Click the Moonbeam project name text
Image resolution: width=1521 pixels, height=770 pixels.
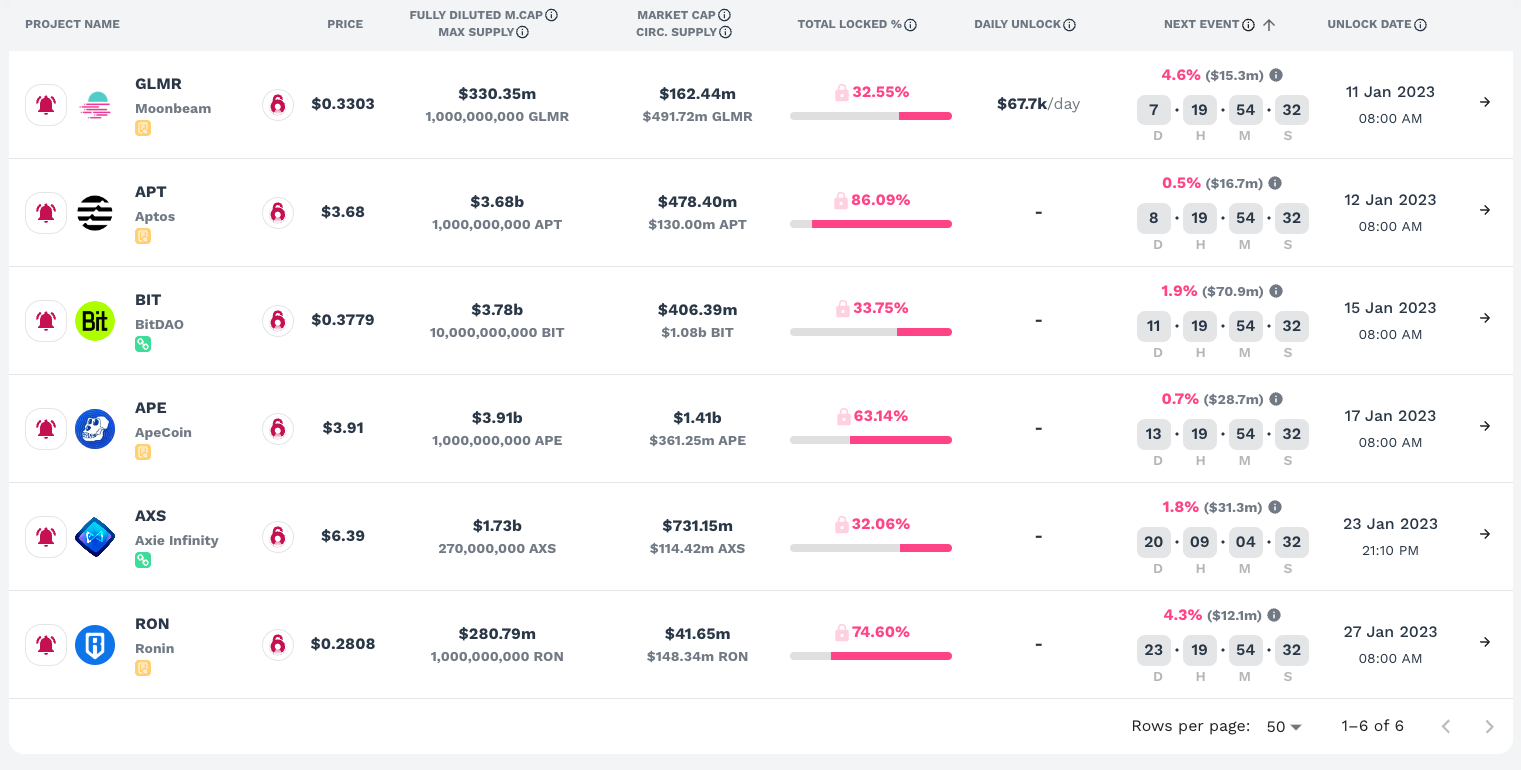pyautogui.click(x=173, y=108)
